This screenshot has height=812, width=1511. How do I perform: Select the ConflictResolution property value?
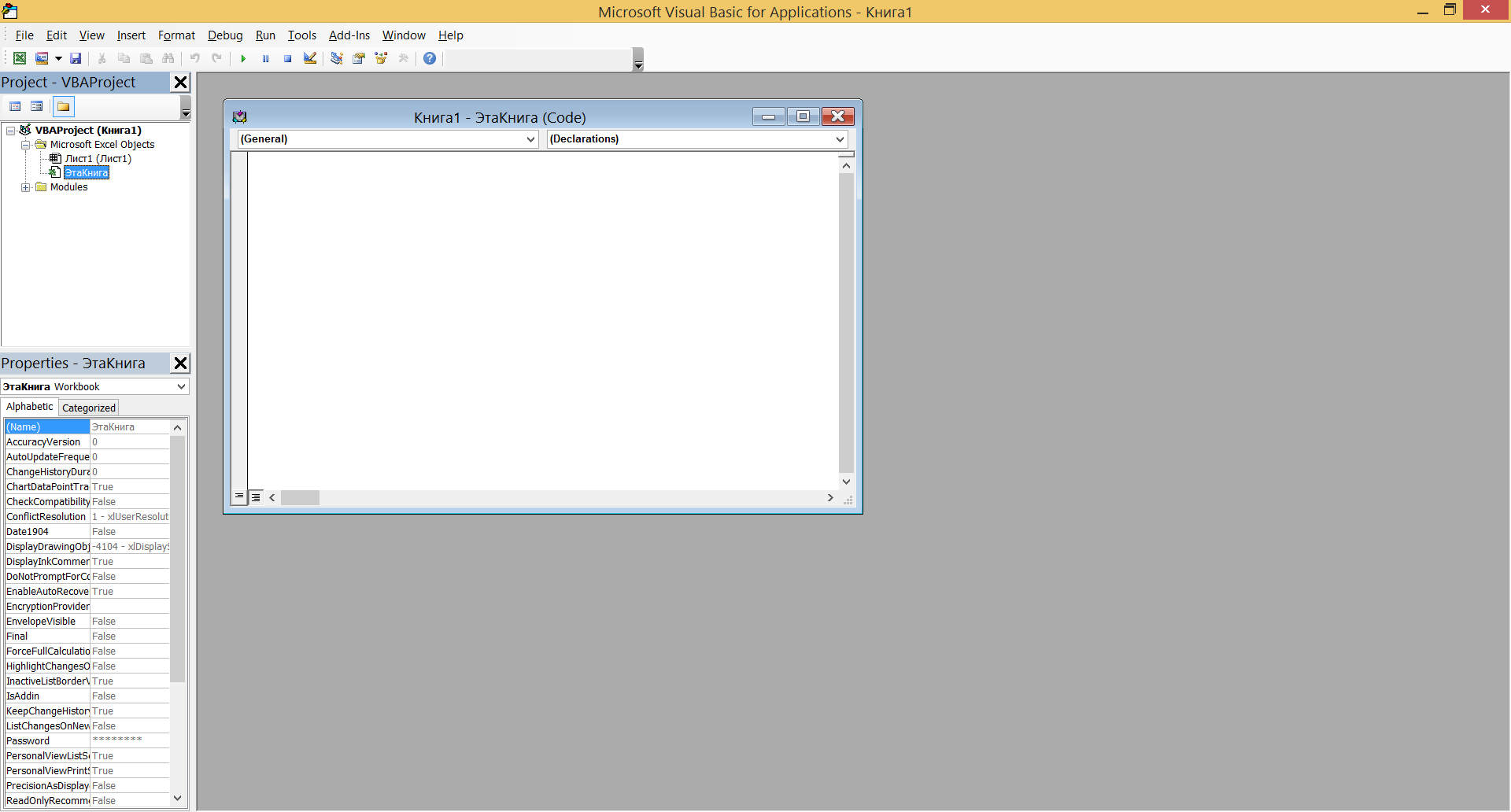click(x=129, y=516)
